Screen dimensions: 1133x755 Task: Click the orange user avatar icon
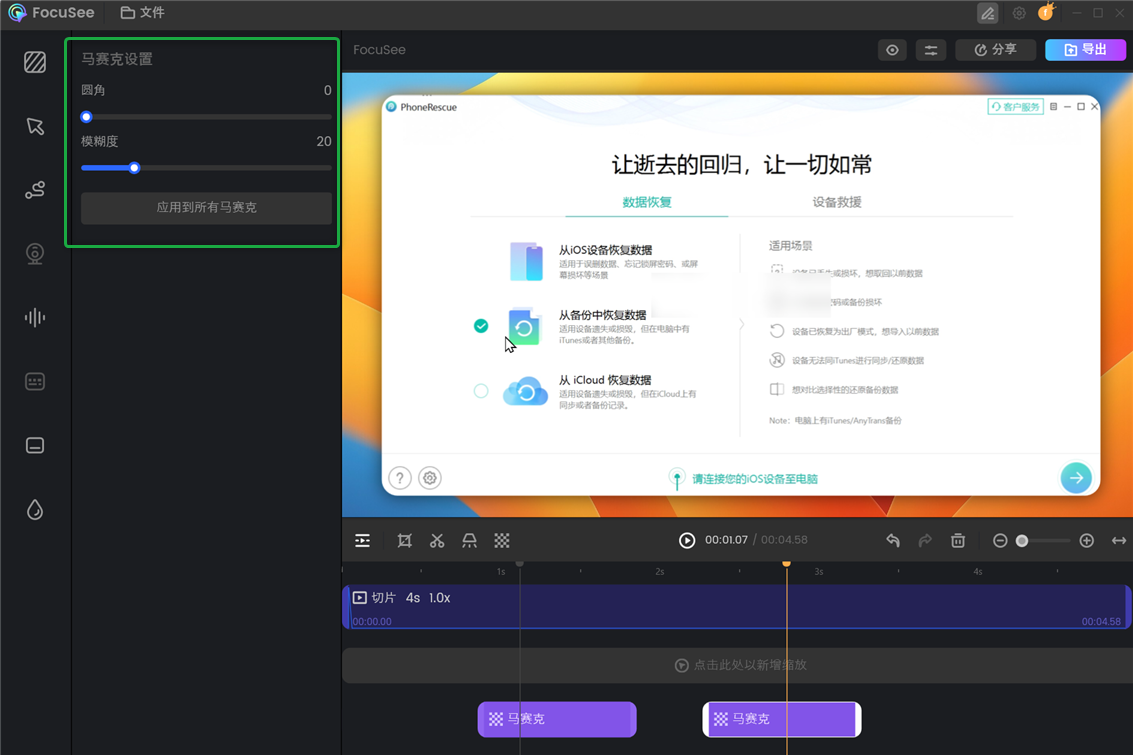click(1046, 12)
